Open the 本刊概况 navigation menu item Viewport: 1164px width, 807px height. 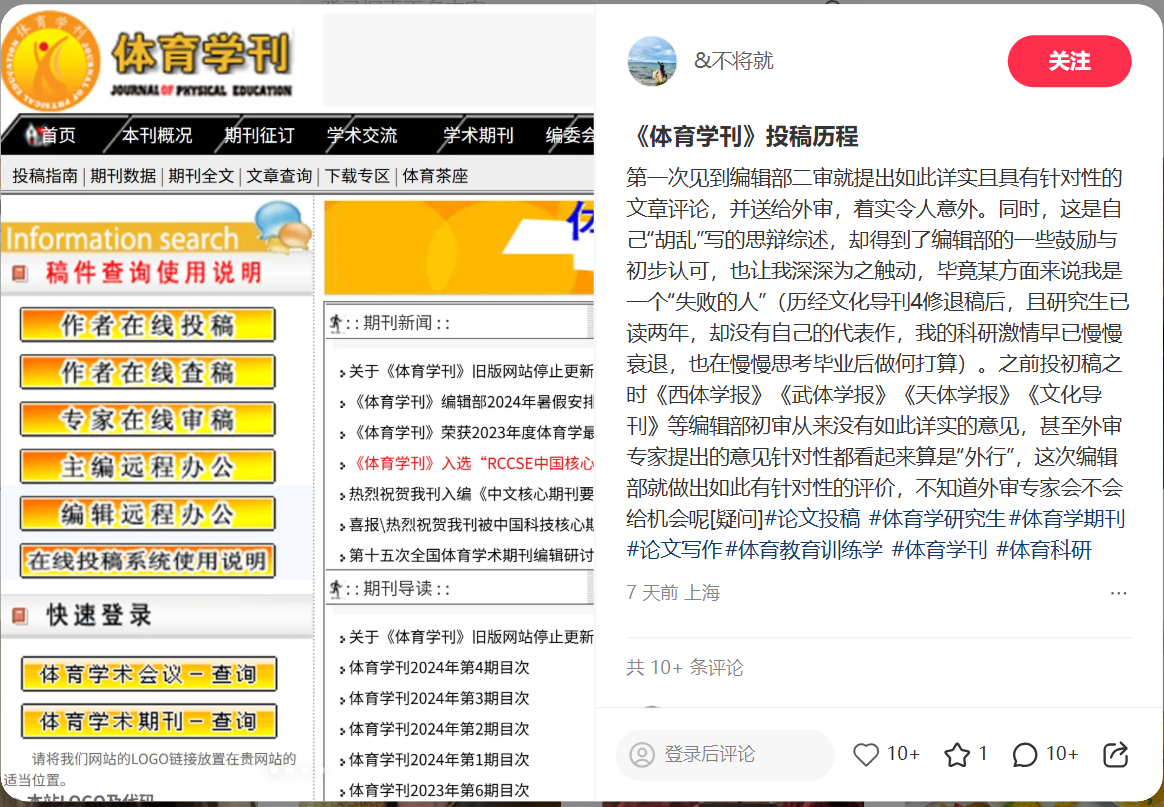157,135
